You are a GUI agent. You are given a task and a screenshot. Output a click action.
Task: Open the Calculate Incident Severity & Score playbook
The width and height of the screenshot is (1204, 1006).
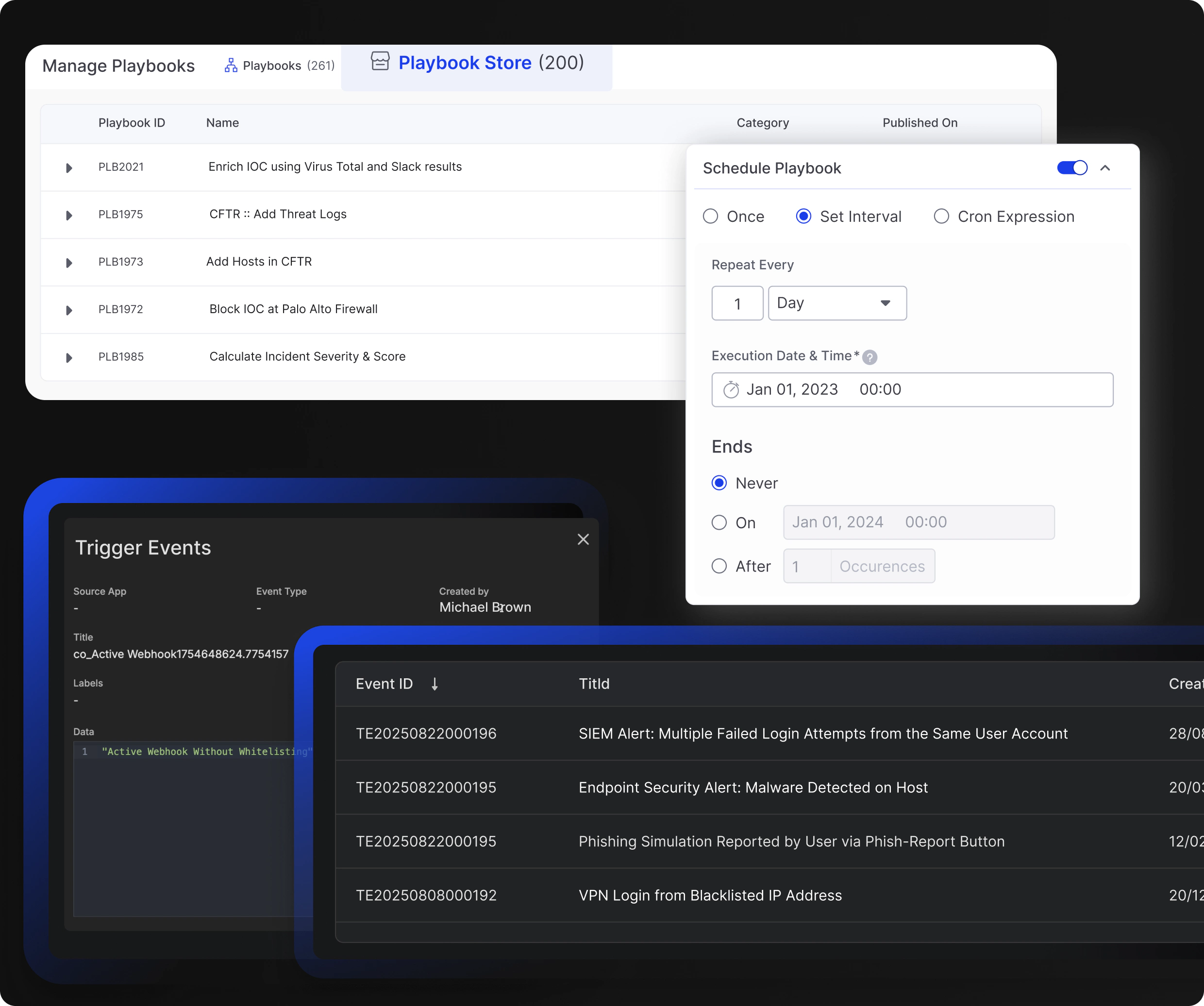[307, 356]
